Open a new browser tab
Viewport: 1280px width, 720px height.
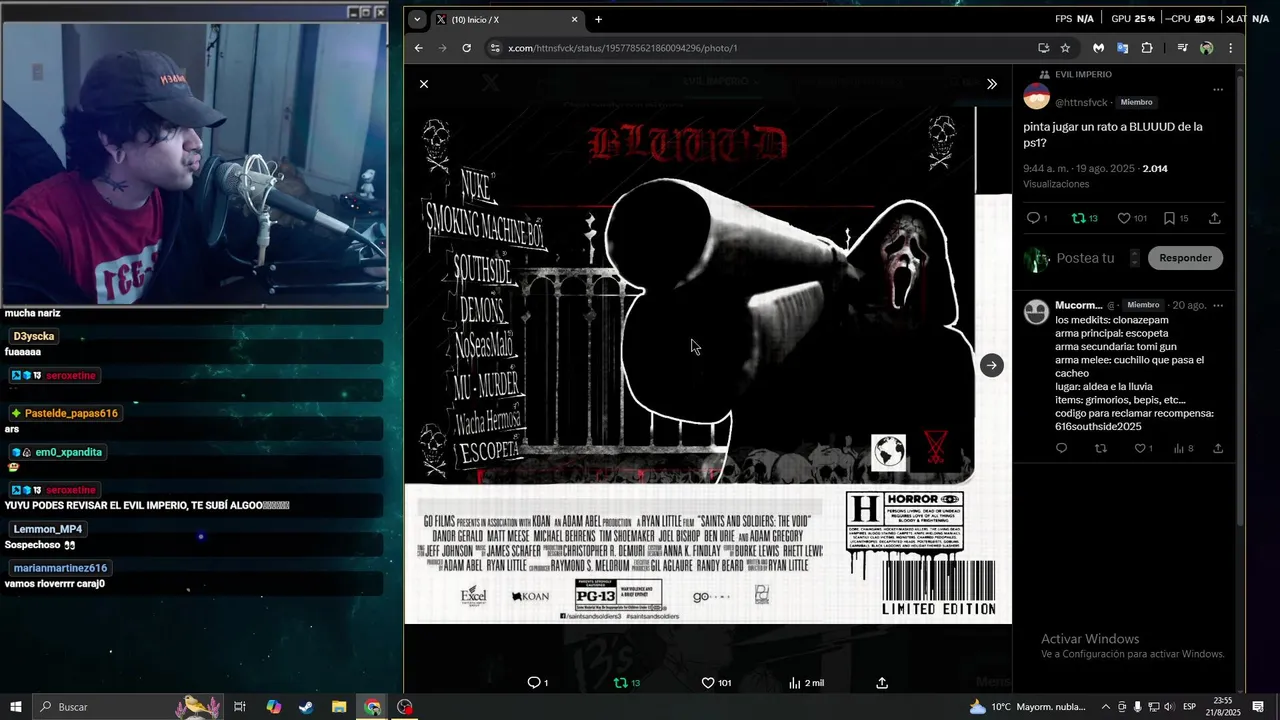point(599,19)
